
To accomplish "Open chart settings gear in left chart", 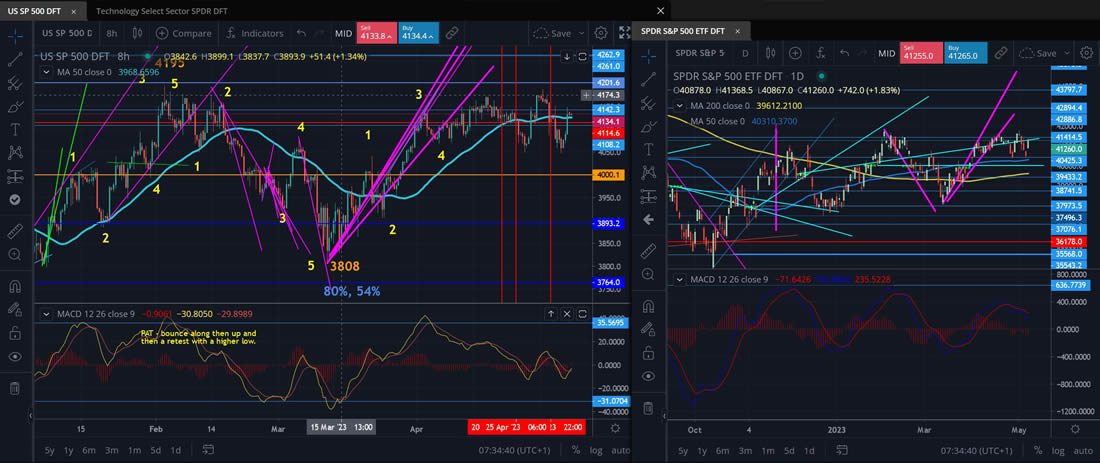I will tap(601, 33).
